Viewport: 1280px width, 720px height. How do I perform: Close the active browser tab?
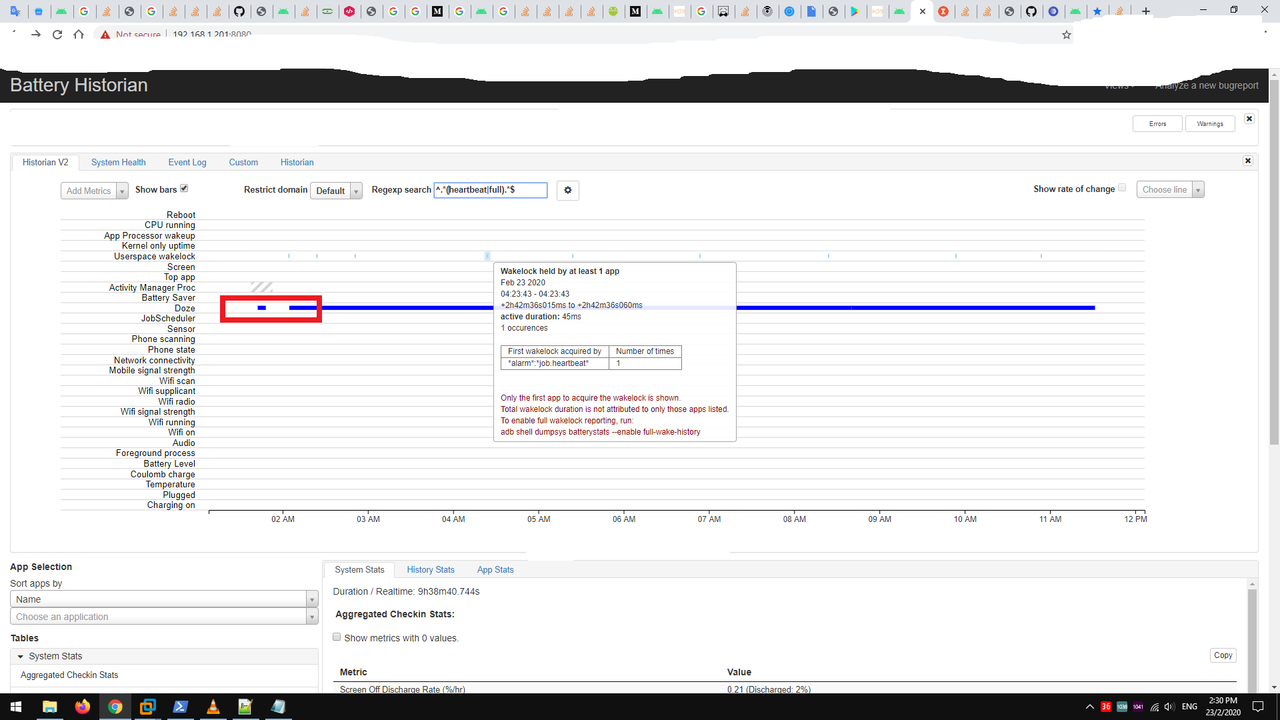coord(922,11)
